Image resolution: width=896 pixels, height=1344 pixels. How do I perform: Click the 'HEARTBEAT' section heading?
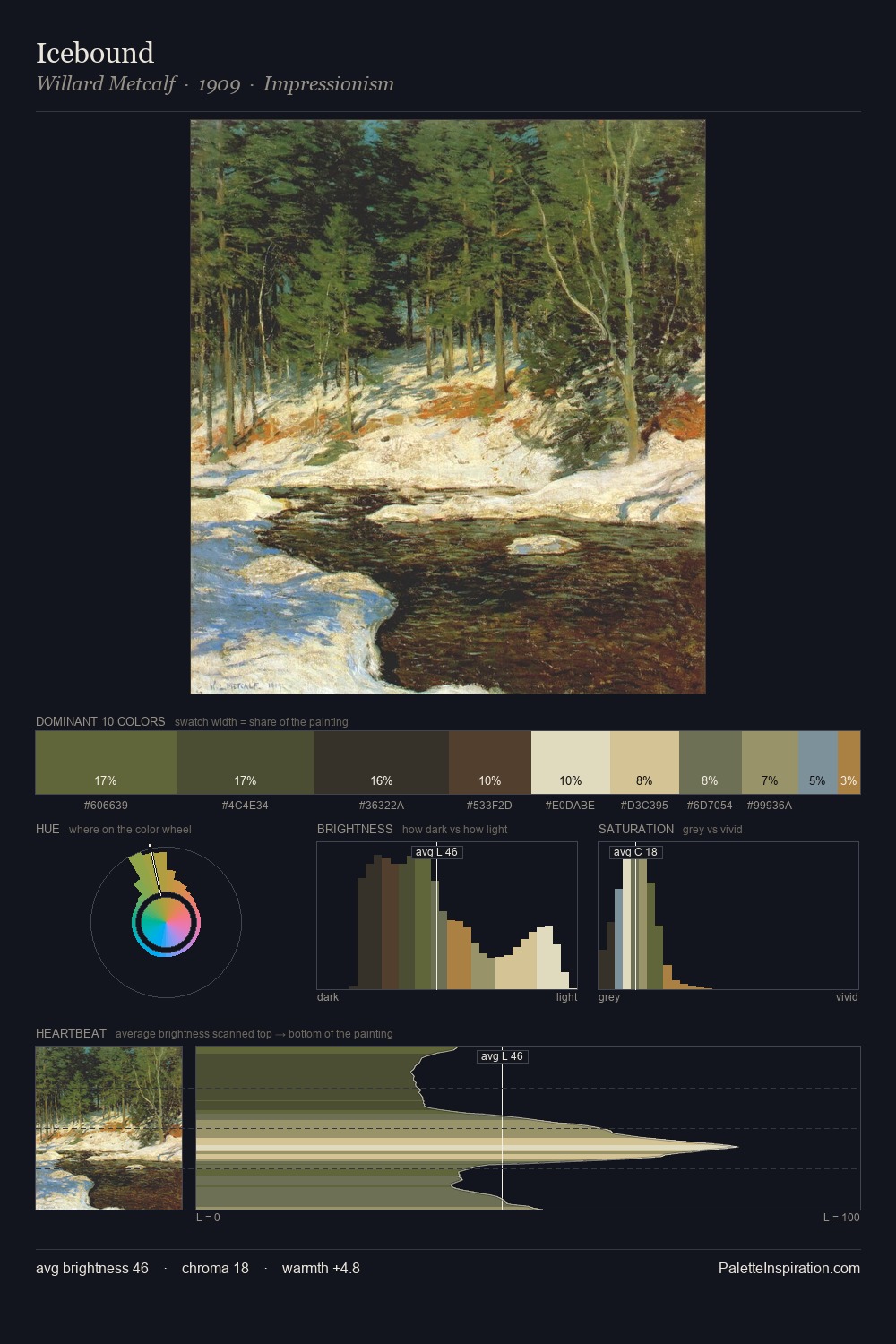click(71, 1033)
